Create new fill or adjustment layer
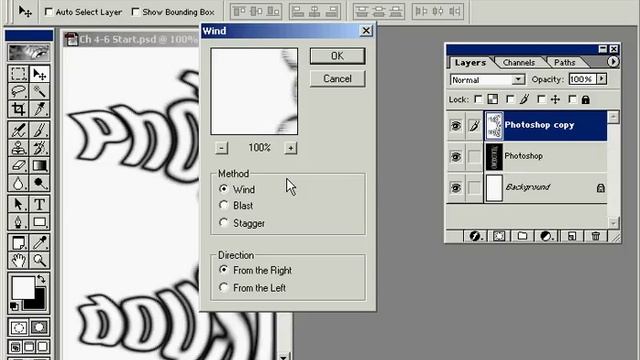Viewport: 640px width, 360px height. click(547, 236)
